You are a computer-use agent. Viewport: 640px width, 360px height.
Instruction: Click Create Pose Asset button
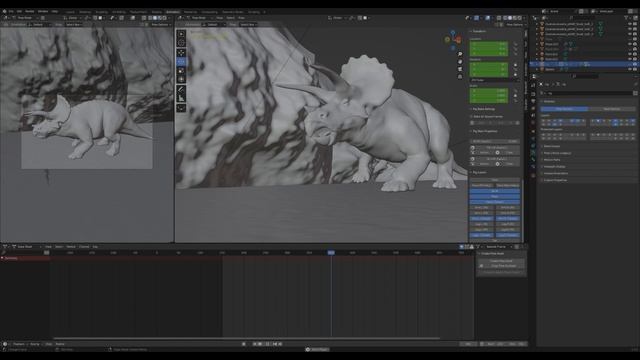[x=501, y=261]
